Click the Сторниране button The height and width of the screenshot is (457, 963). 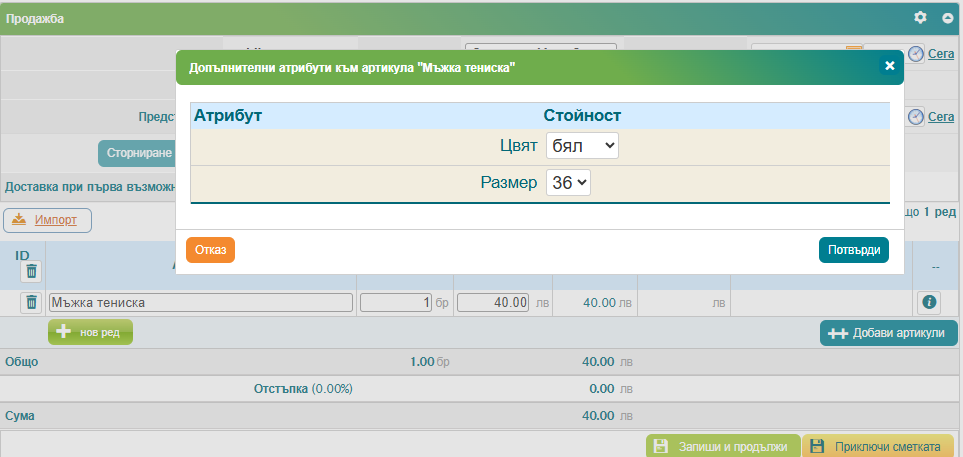(x=137, y=153)
